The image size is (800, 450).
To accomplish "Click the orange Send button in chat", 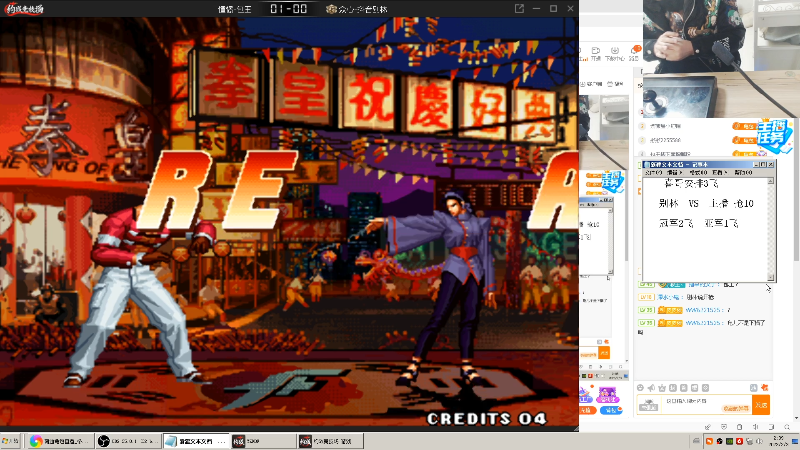I will pos(761,405).
